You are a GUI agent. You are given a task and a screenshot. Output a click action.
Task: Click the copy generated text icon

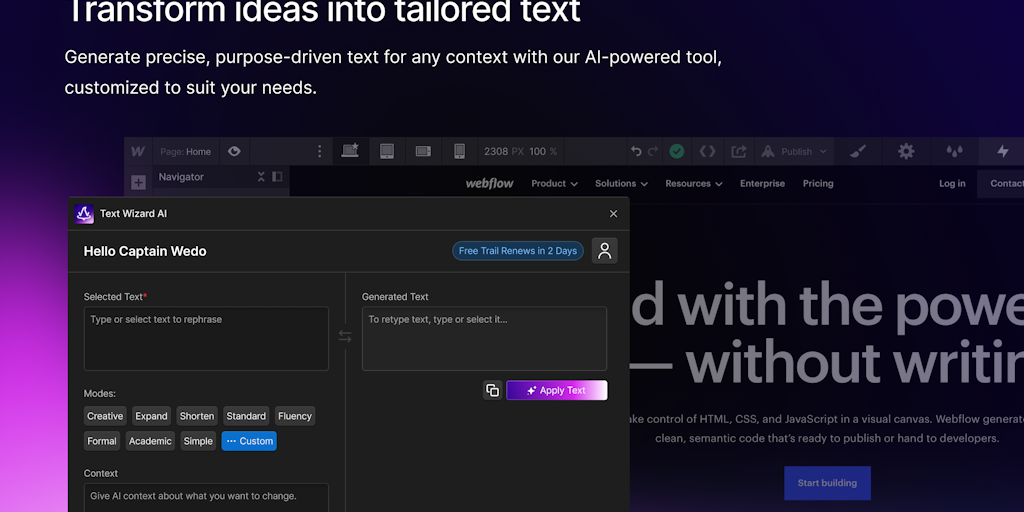coord(492,390)
